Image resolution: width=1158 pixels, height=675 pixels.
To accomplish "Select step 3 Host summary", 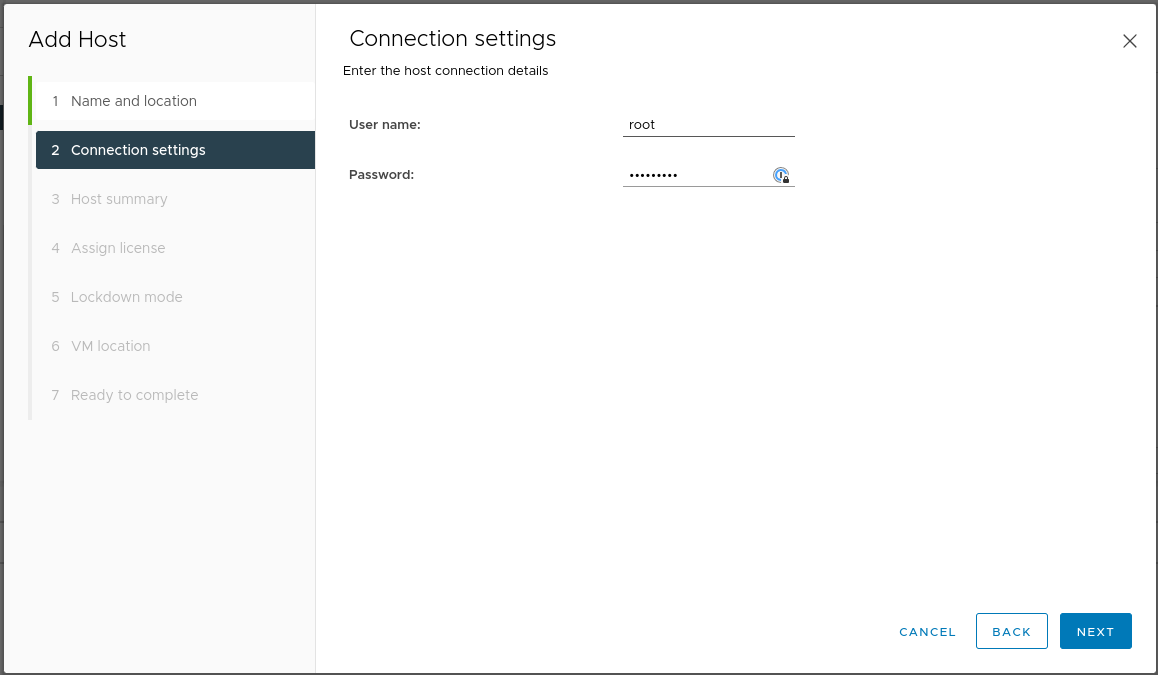I will tap(119, 199).
